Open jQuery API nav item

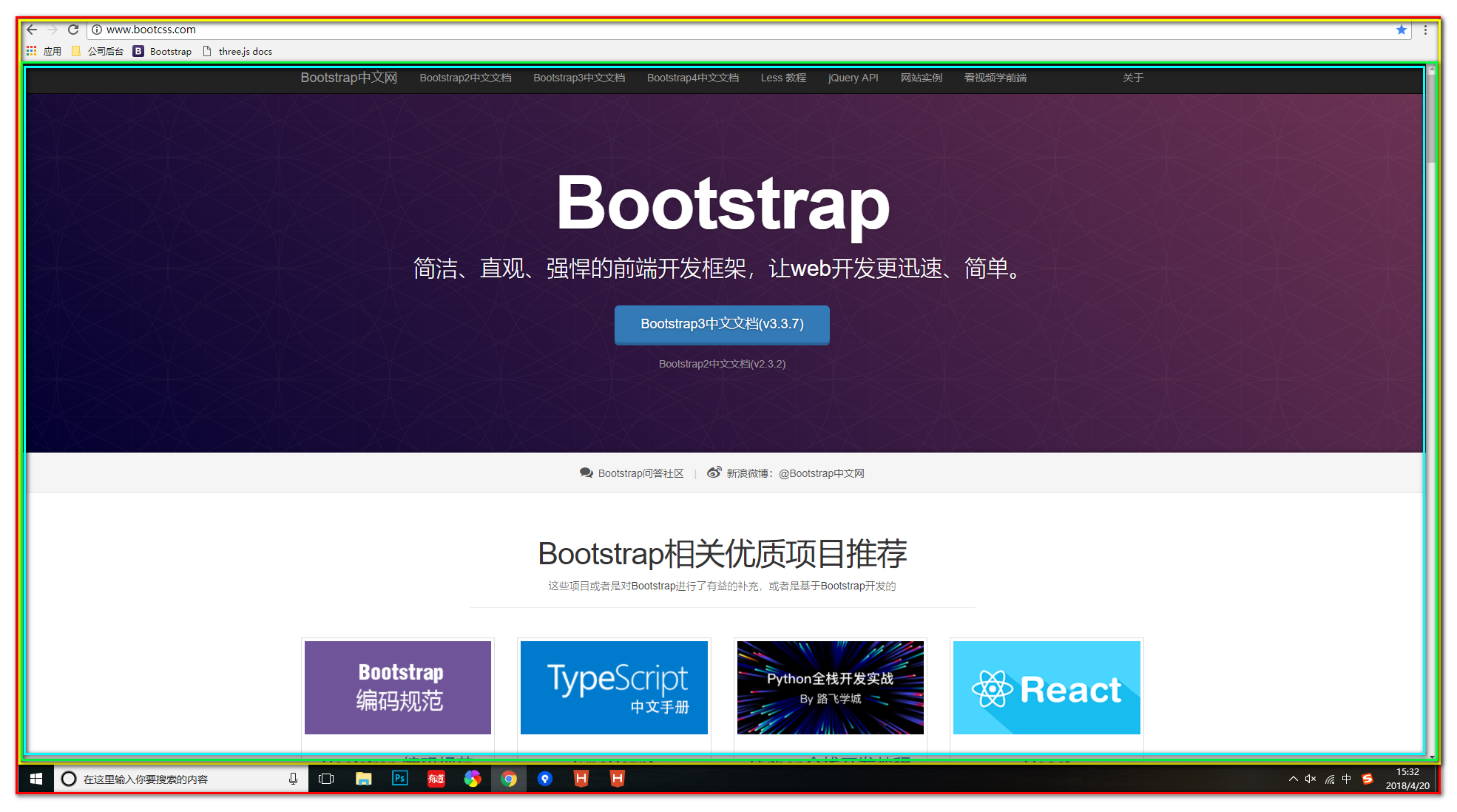(853, 78)
